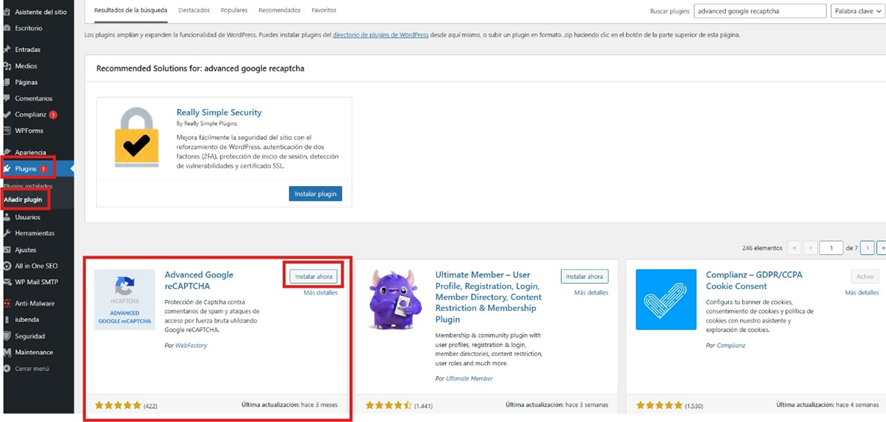Image resolution: width=886 pixels, height=422 pixels.
Task: Switch to the Favoritos tab
Action: pyautogui.click(x=323, y=11)
